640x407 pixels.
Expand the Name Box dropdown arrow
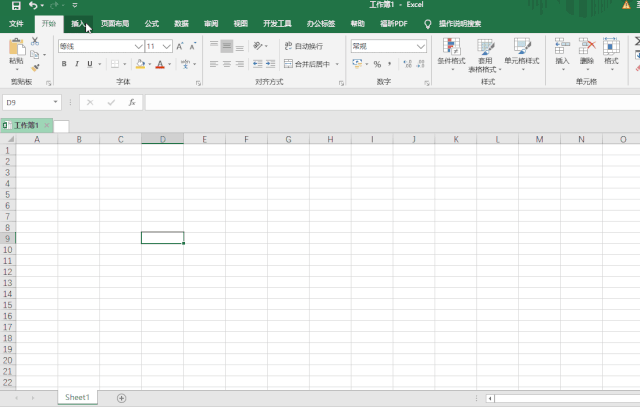(55, 102)
